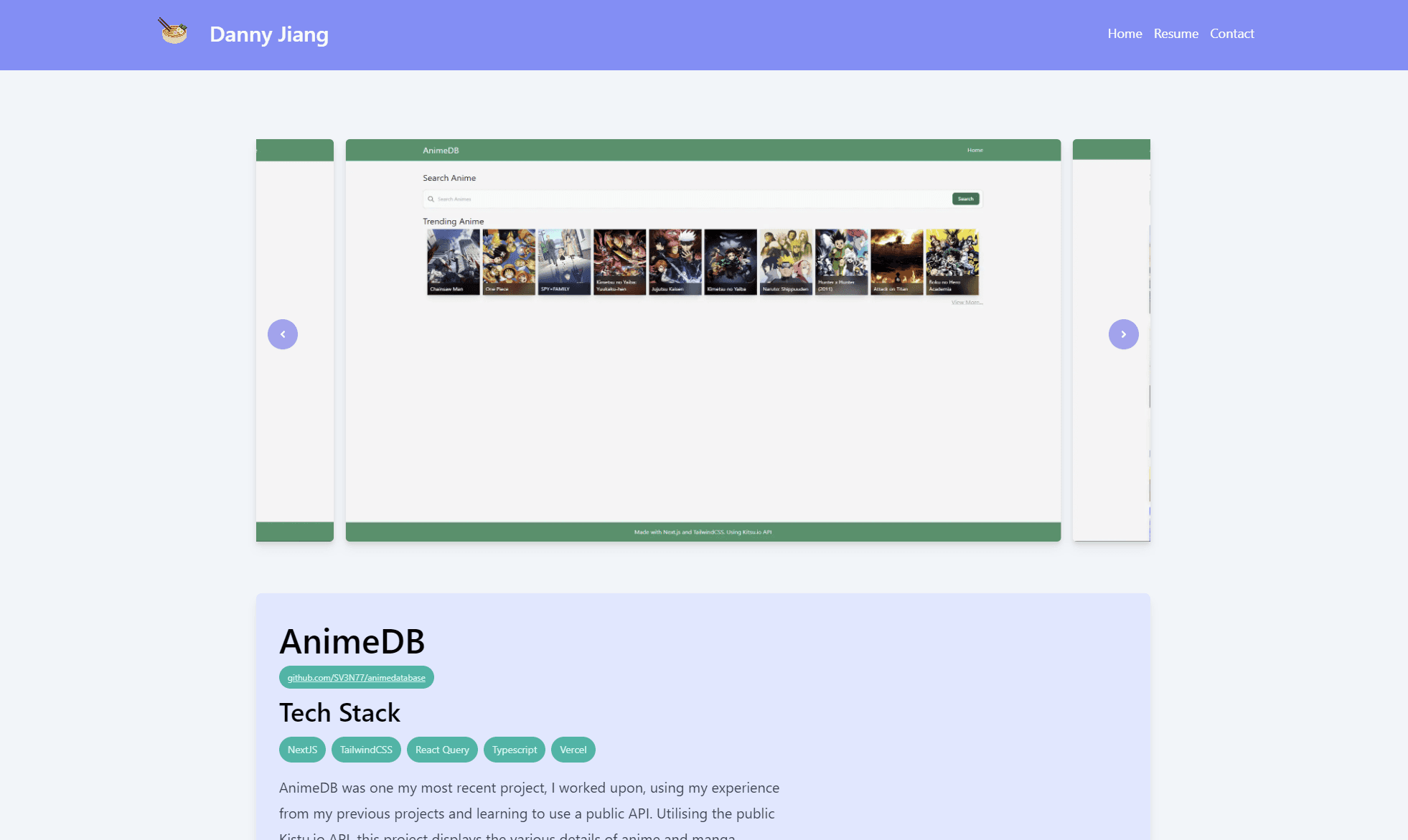Click the Typescript tech tag
Screen dimensions: 1408x840
[x=515, y=750]
